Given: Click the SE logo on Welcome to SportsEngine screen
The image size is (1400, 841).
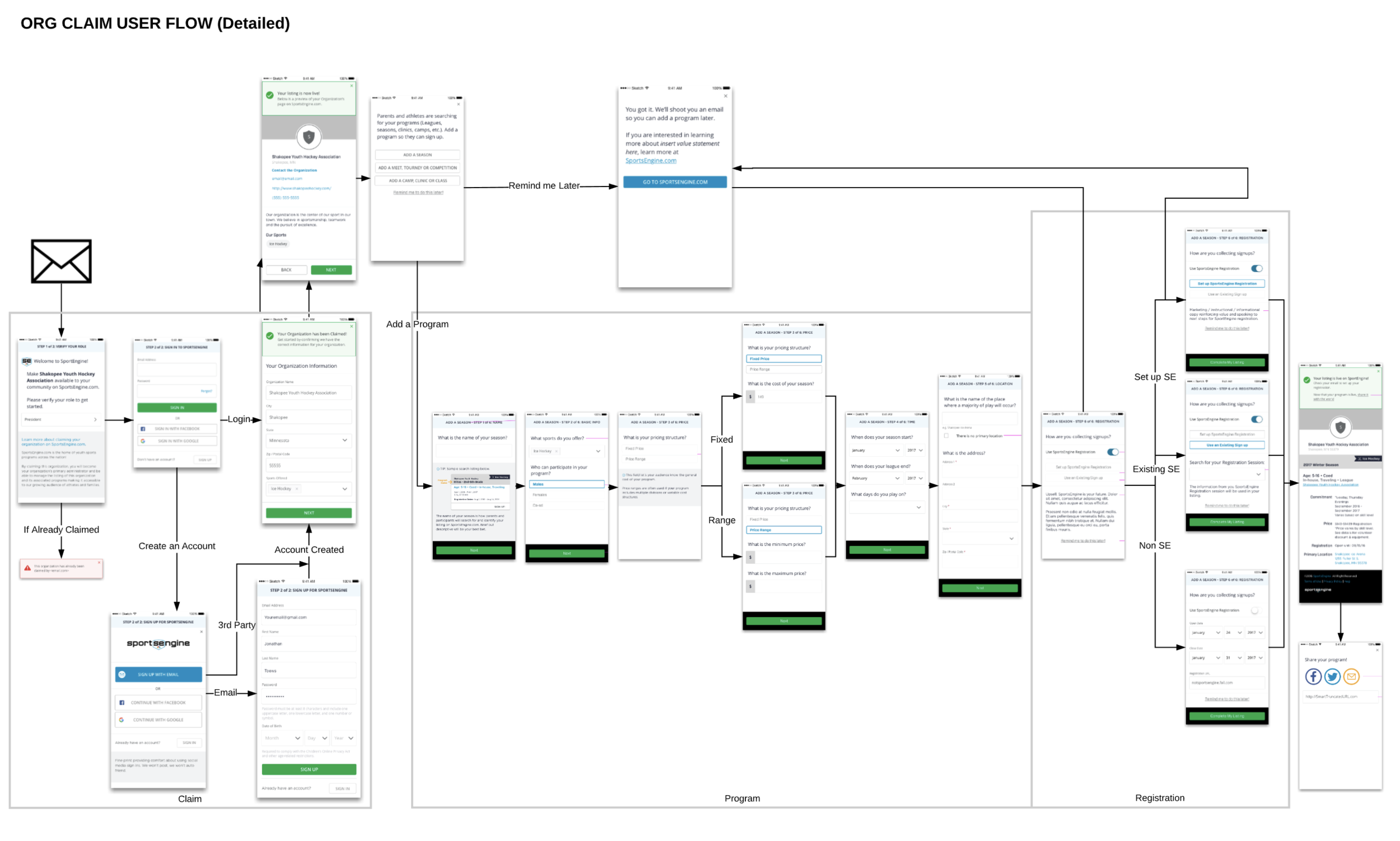Looking at the screenshot, I should coord(27,361).
